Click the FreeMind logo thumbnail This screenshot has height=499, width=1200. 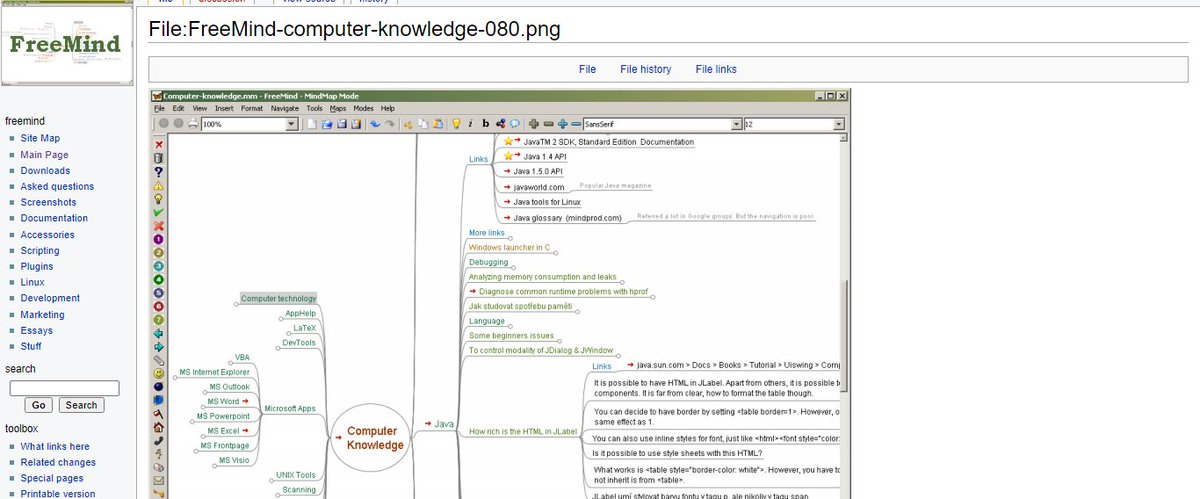click(x=65, y=44)
